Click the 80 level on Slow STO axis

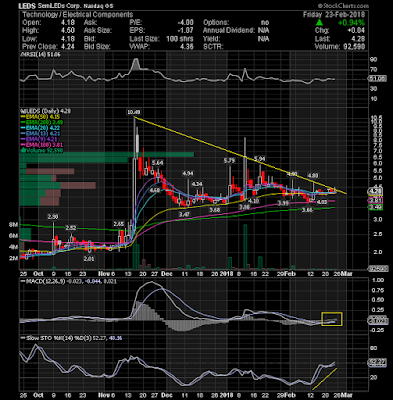(373, 348)
